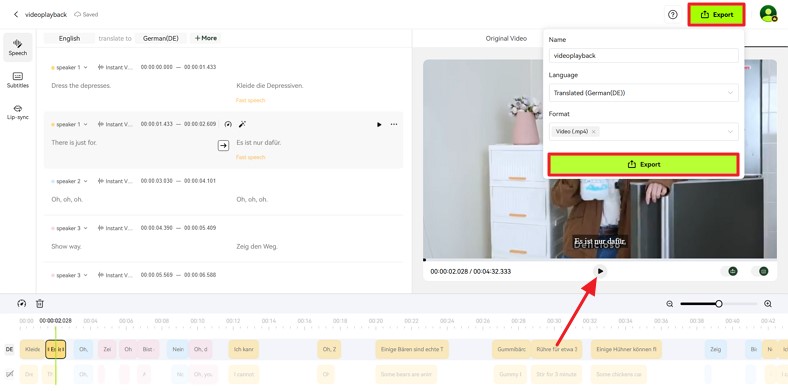Select the 'Zeig' clip on DE track
The width and height of the screenshot is (788, 391).
tap(716, 349)
